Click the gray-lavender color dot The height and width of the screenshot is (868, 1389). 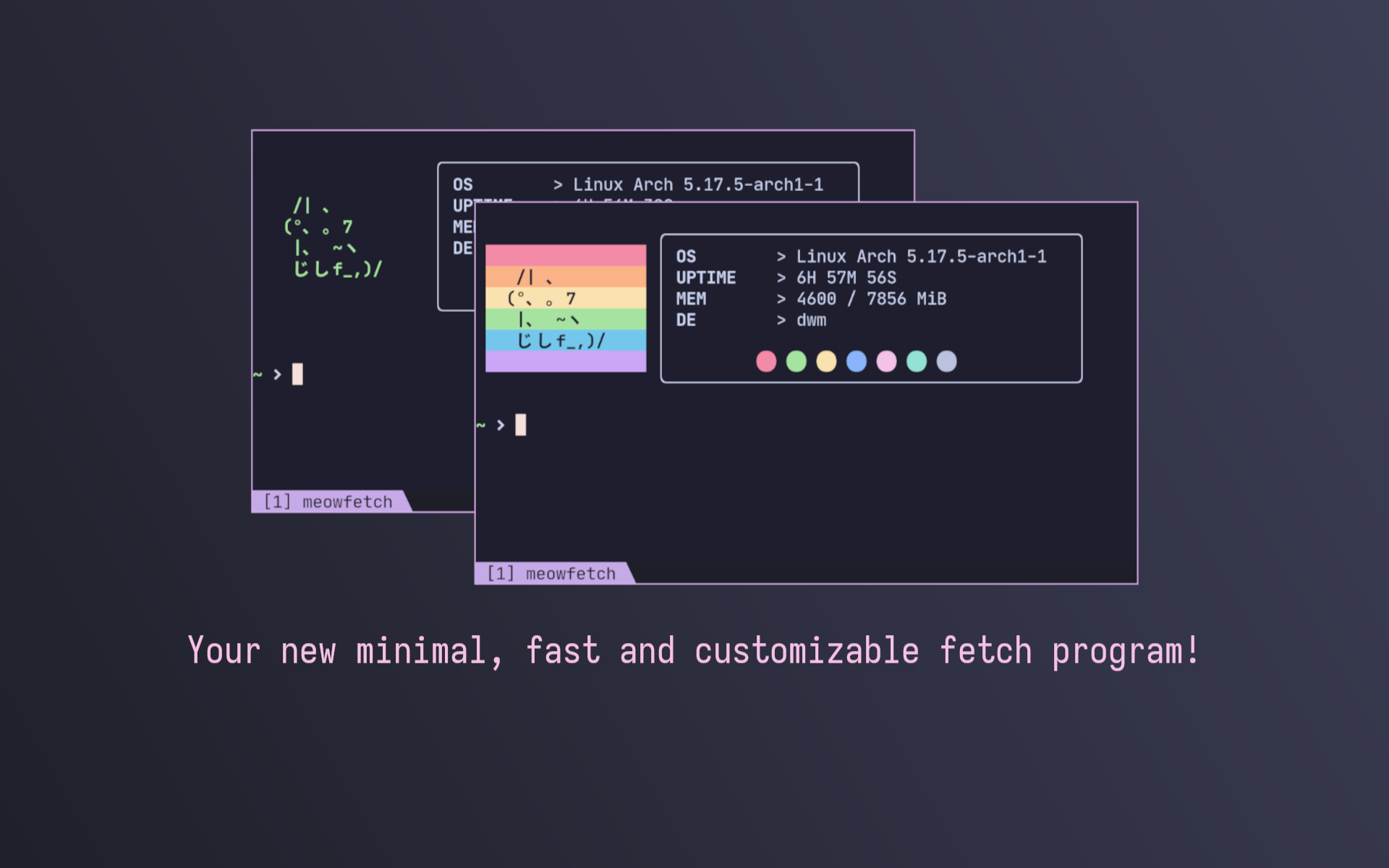(x=946, y=361)
